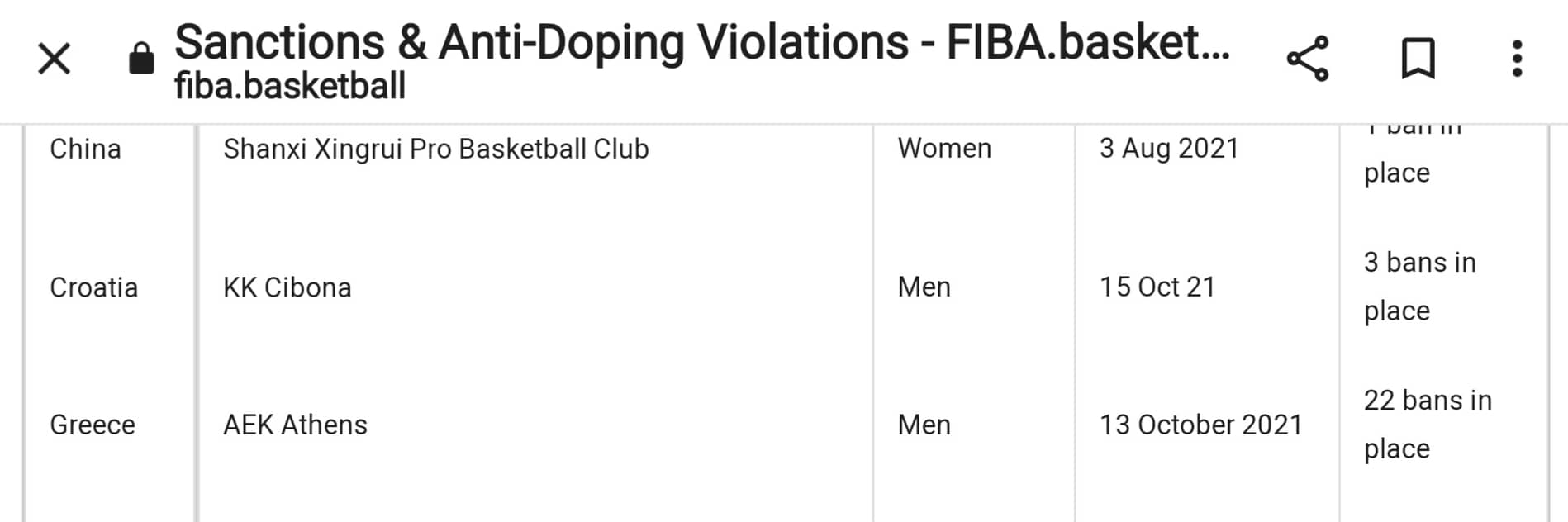This screenshot has height=522, width=1568.
Task: Click the 3 Aug 2021 date
Action: point(1169,149)
